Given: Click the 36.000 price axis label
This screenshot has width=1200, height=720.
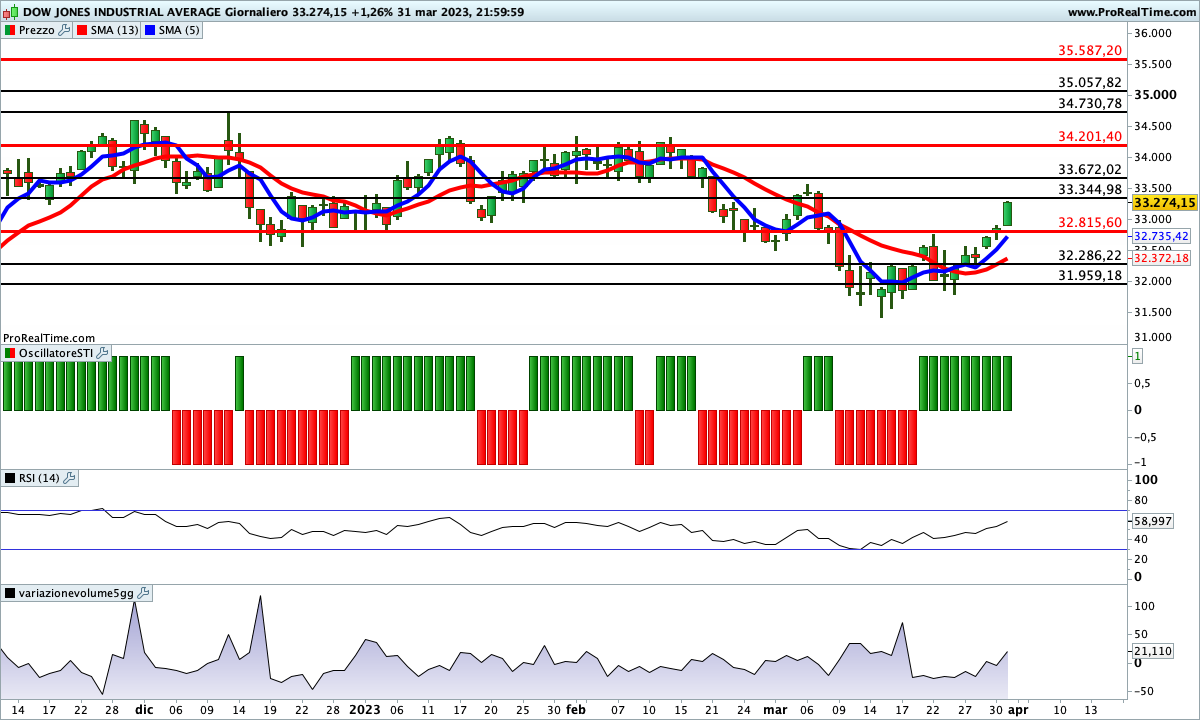Looking at the screenshot, I should coord(1154,34).
